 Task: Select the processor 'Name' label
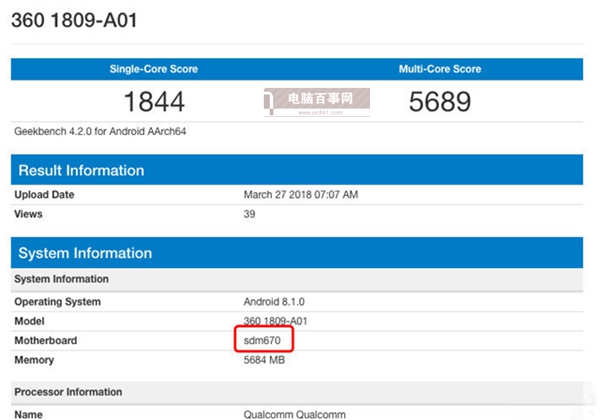tap(29, 415)
